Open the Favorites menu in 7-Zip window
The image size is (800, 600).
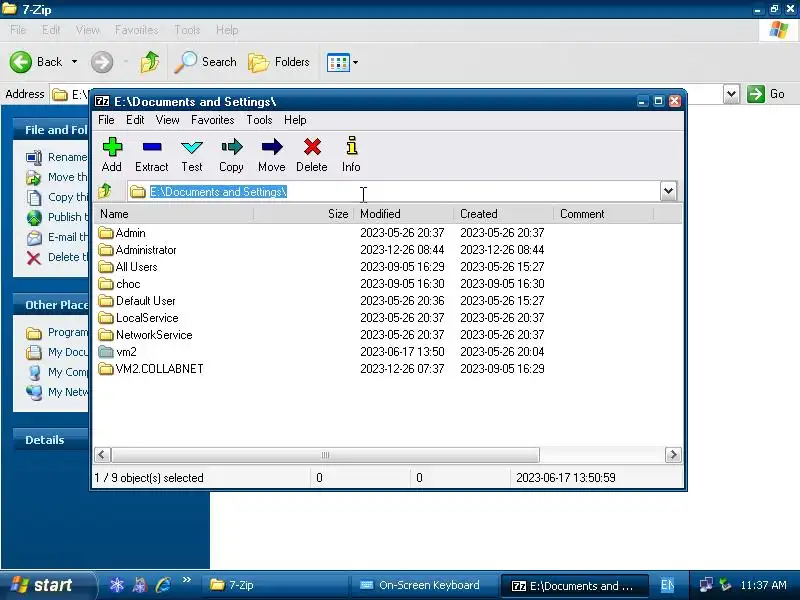tap(213, 120)
